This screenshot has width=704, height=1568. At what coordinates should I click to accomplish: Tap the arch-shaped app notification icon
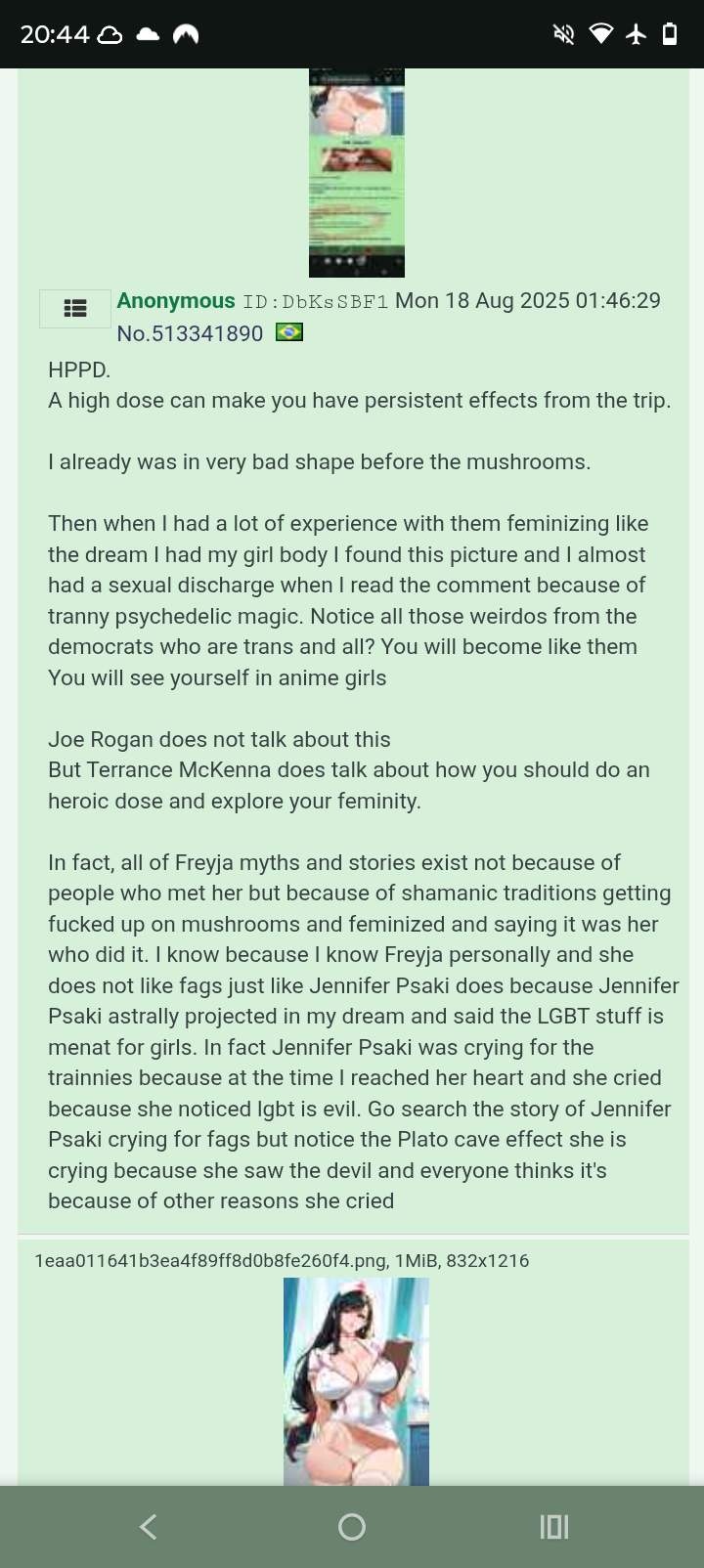[186, 35]
